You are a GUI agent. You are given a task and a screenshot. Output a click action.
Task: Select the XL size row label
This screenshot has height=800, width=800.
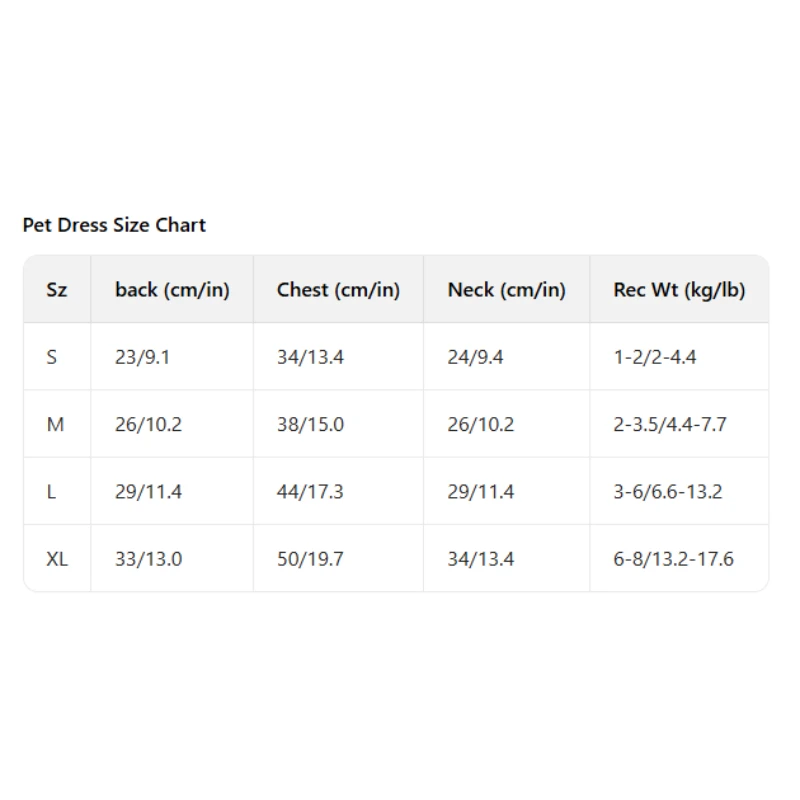[57, 559]
